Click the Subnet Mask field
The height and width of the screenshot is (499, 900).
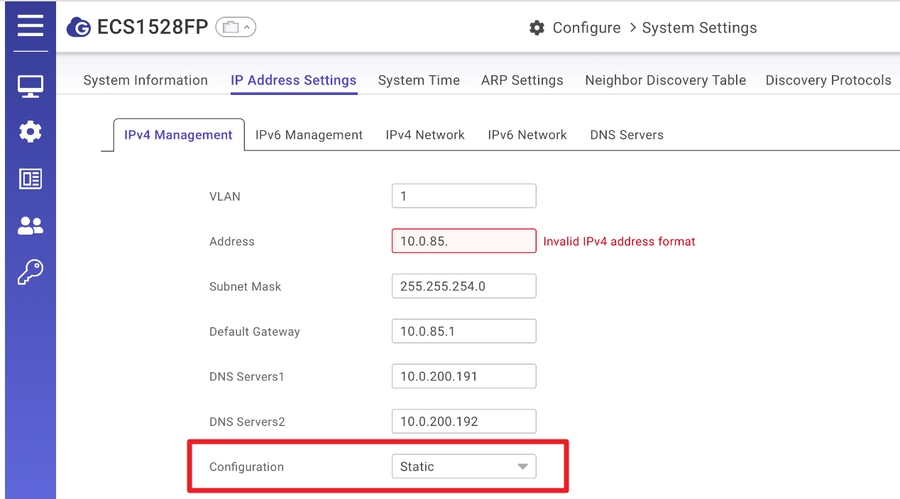[x=463, y=286]
